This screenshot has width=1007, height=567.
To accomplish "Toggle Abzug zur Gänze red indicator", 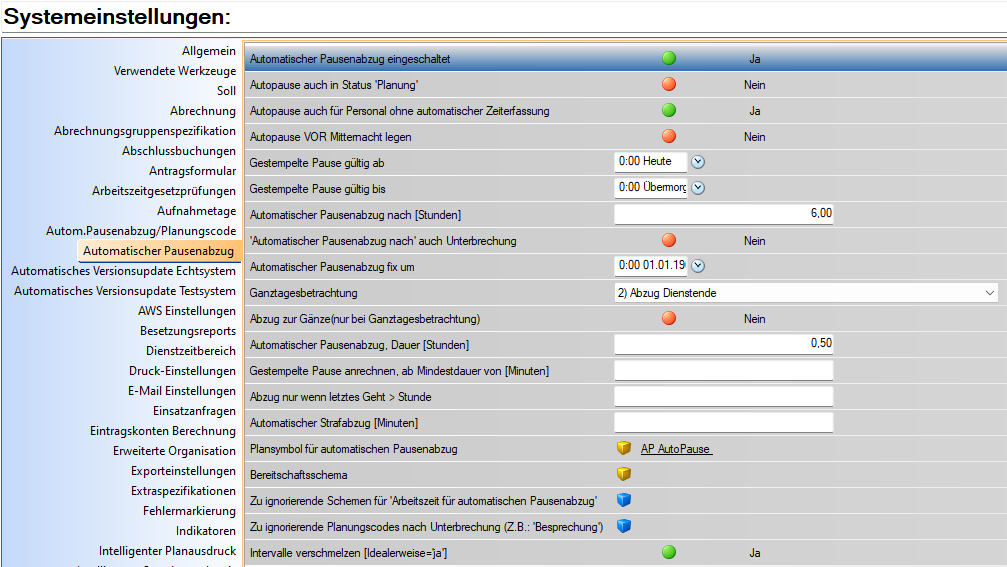I will pyautogui.click(x=669, y=319).
